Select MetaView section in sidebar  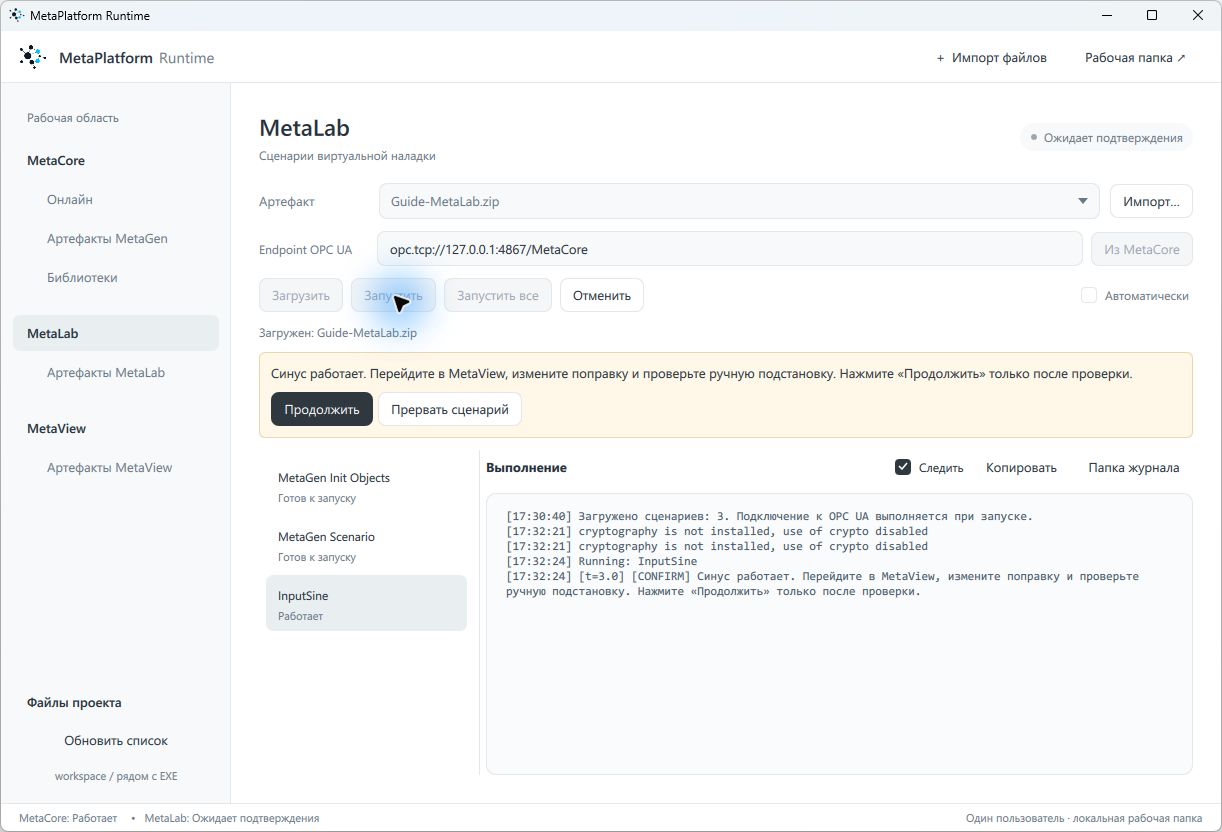(x=56, y=429)
